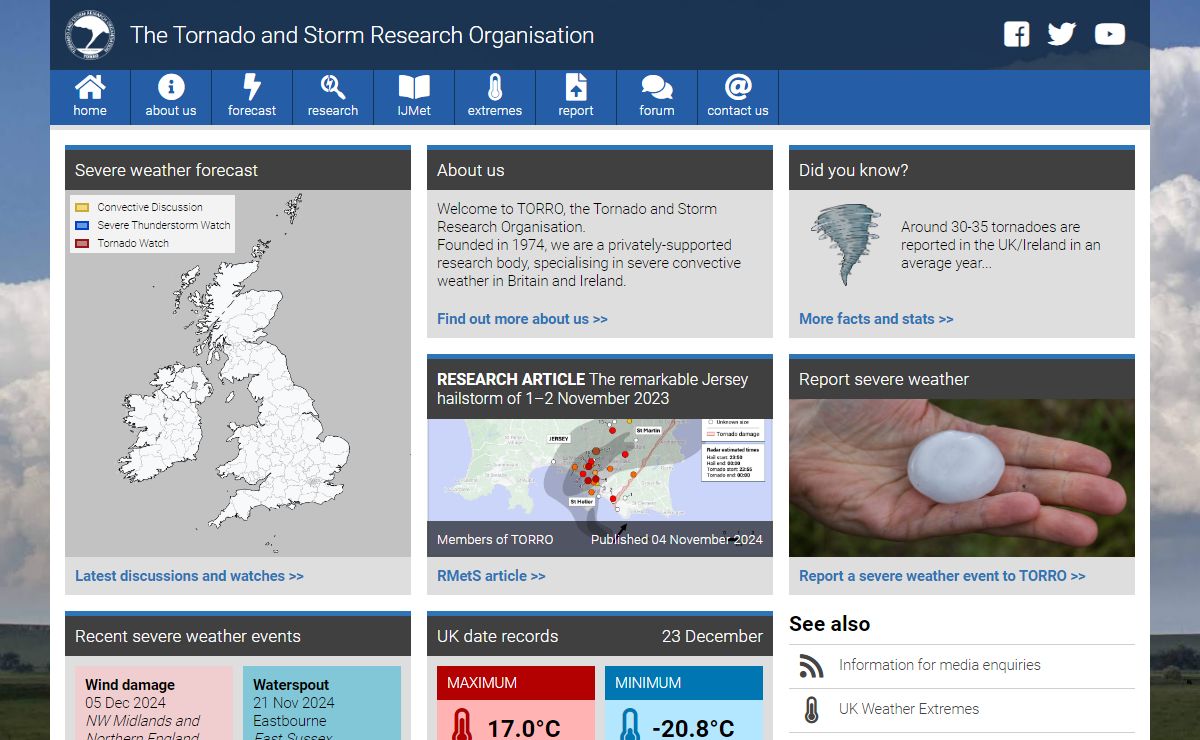Open the Facebook page icon
1200x740 pixels.
click(x=1016, y=34)
